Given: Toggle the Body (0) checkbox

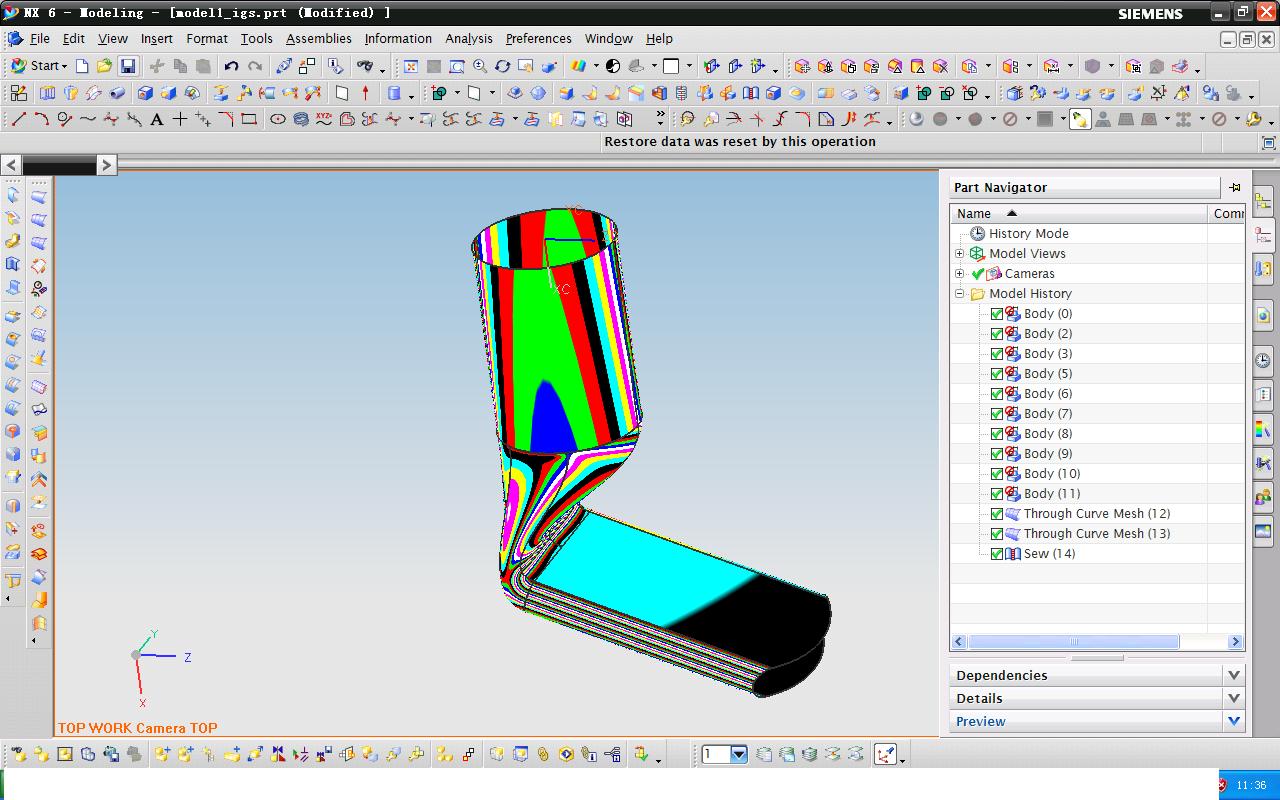Looking at the screenshot, I should pyautogui.click(x=997, y=313).
